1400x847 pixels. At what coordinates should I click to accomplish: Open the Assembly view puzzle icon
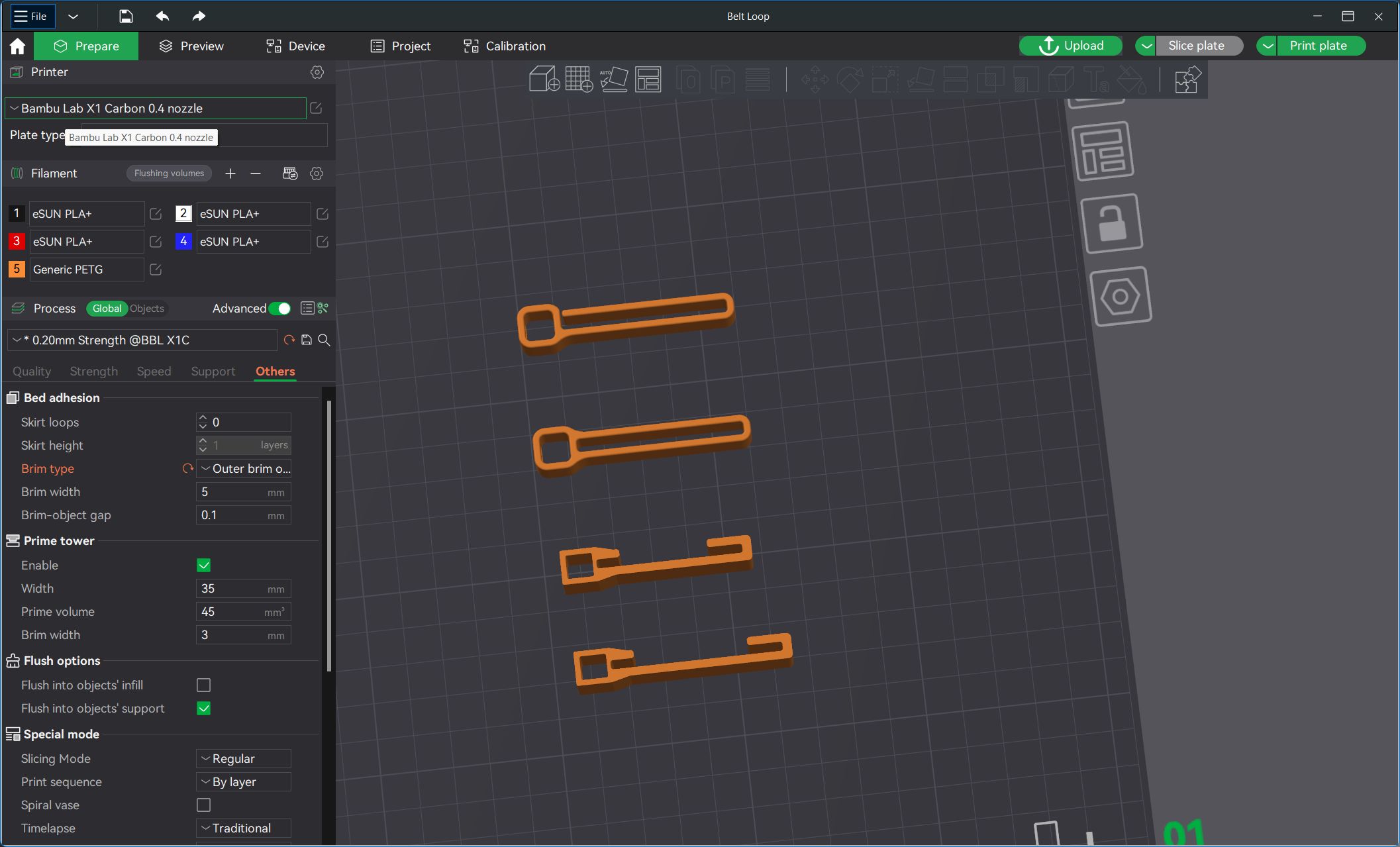click(x=1187, y=79)
